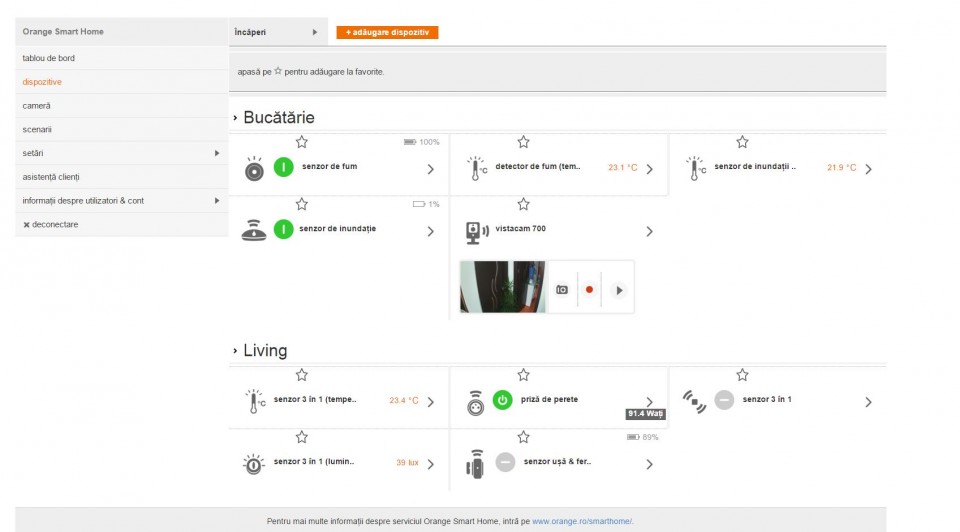Click the wall plug device icon
The width and height of the screenshot is (960, 532).
(475, 403)
